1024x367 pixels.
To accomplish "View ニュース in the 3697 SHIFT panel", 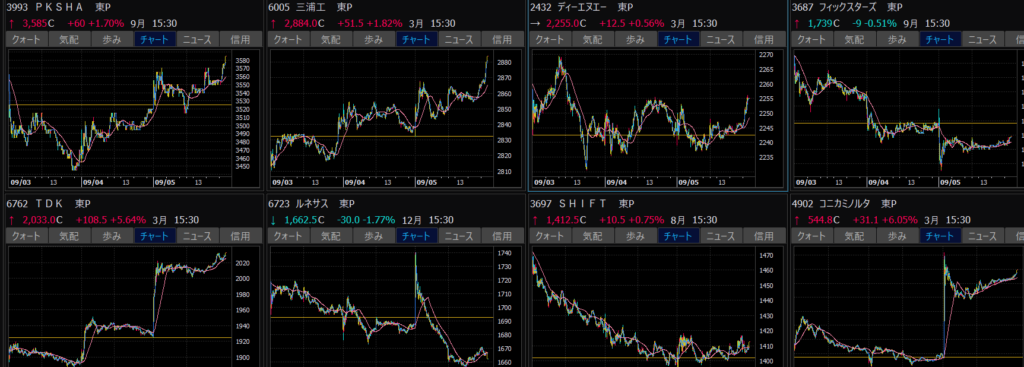I will click(721, 236).
